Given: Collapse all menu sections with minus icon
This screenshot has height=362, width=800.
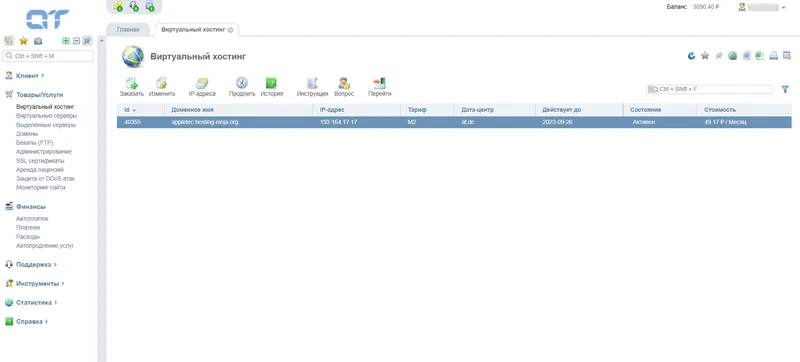Looking at the screenshot, I should pyautogui.click(x=77, y=41).
